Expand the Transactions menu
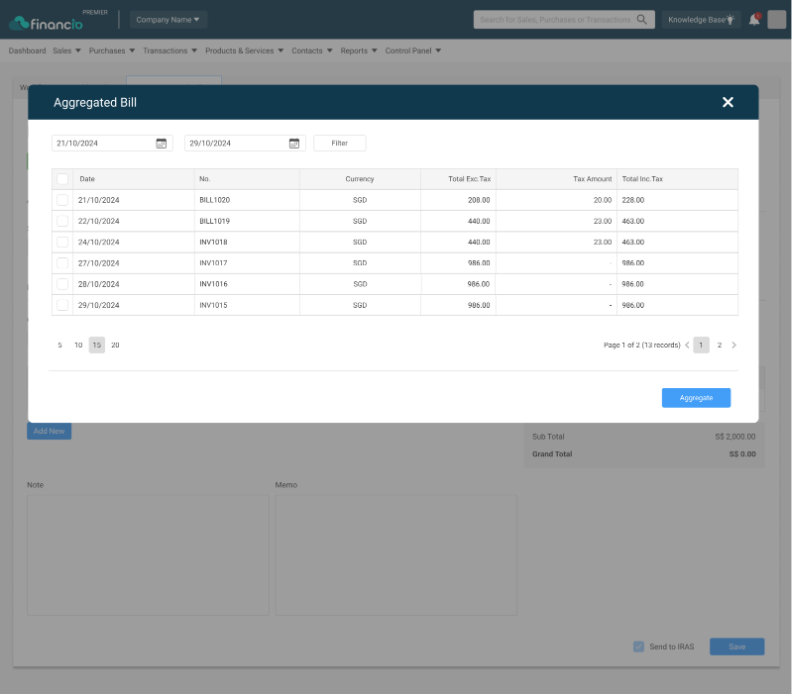 click(170, 51)
